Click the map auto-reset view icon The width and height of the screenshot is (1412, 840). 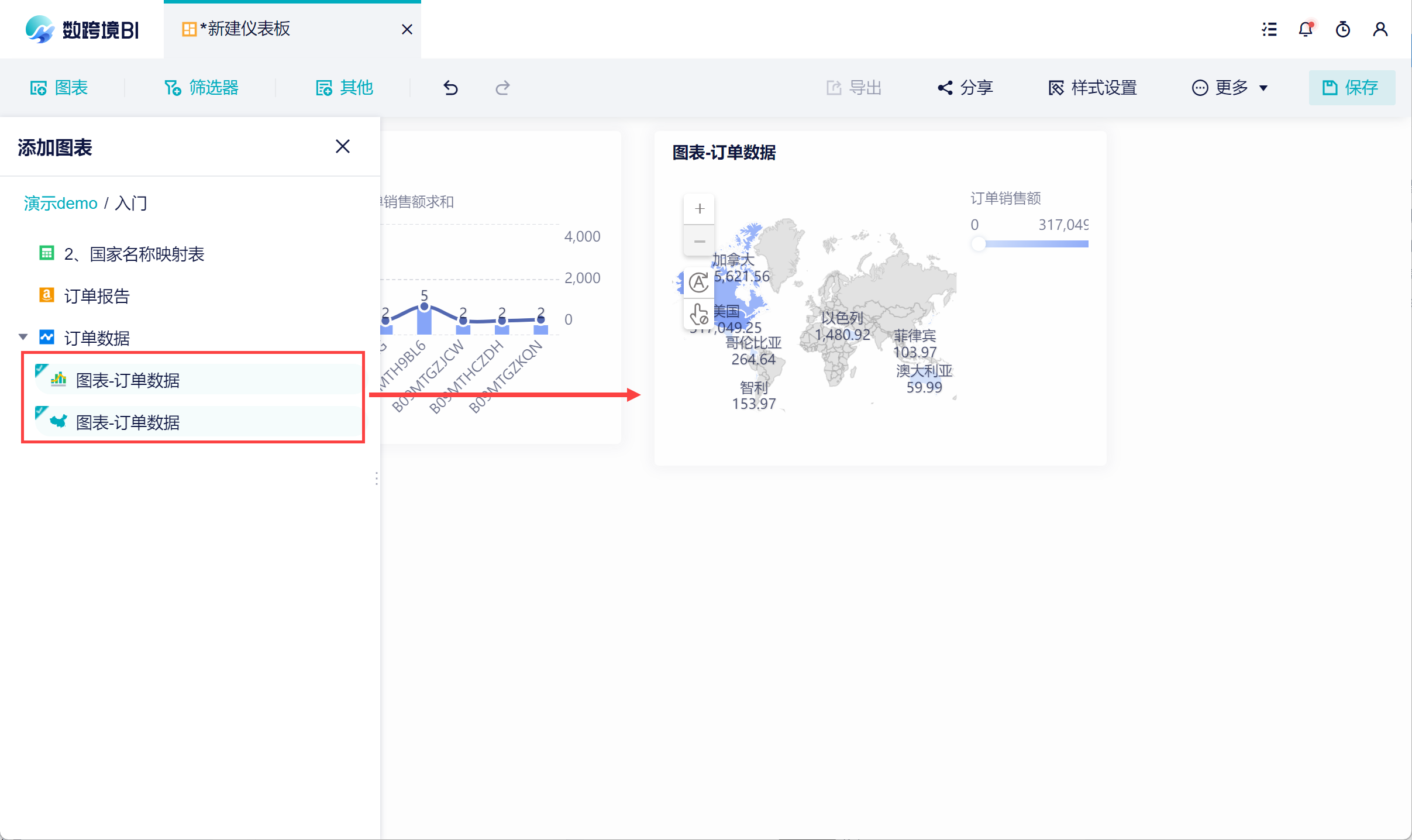point(698,283)
